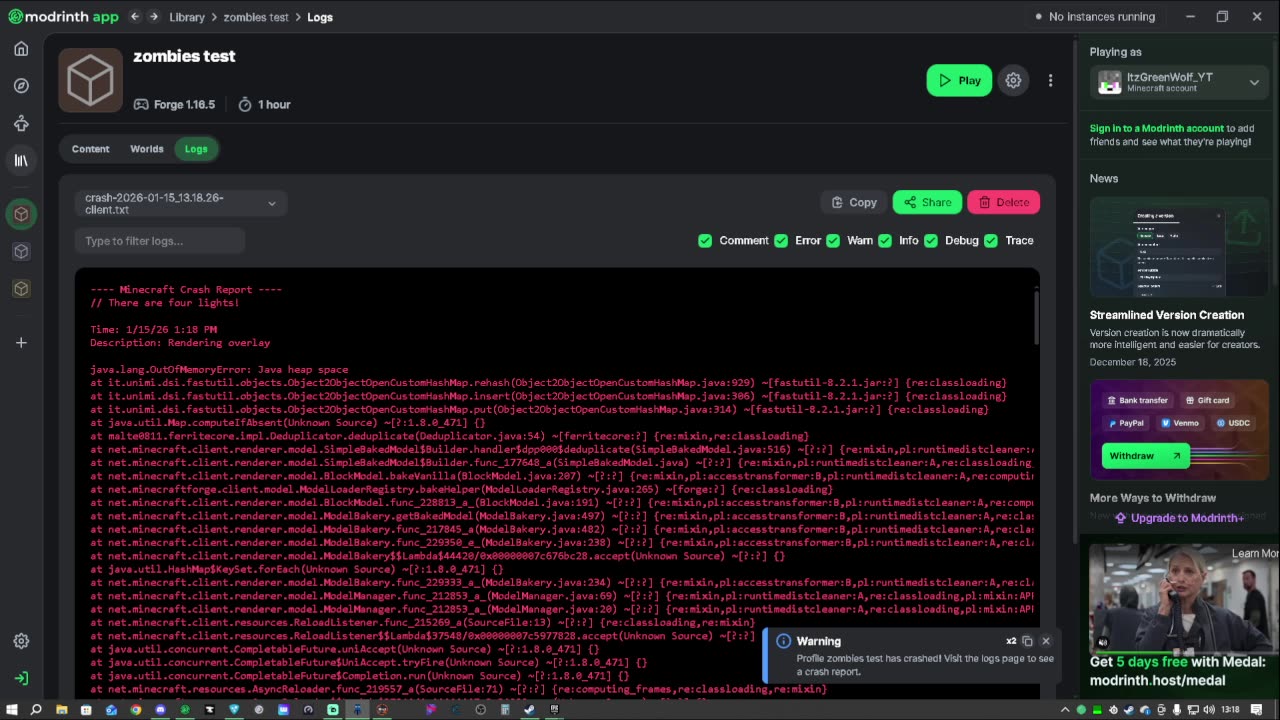Toggle the Warn log filter checkbox
Screen dimensions: 1280x720
click(x=833, y=241)
